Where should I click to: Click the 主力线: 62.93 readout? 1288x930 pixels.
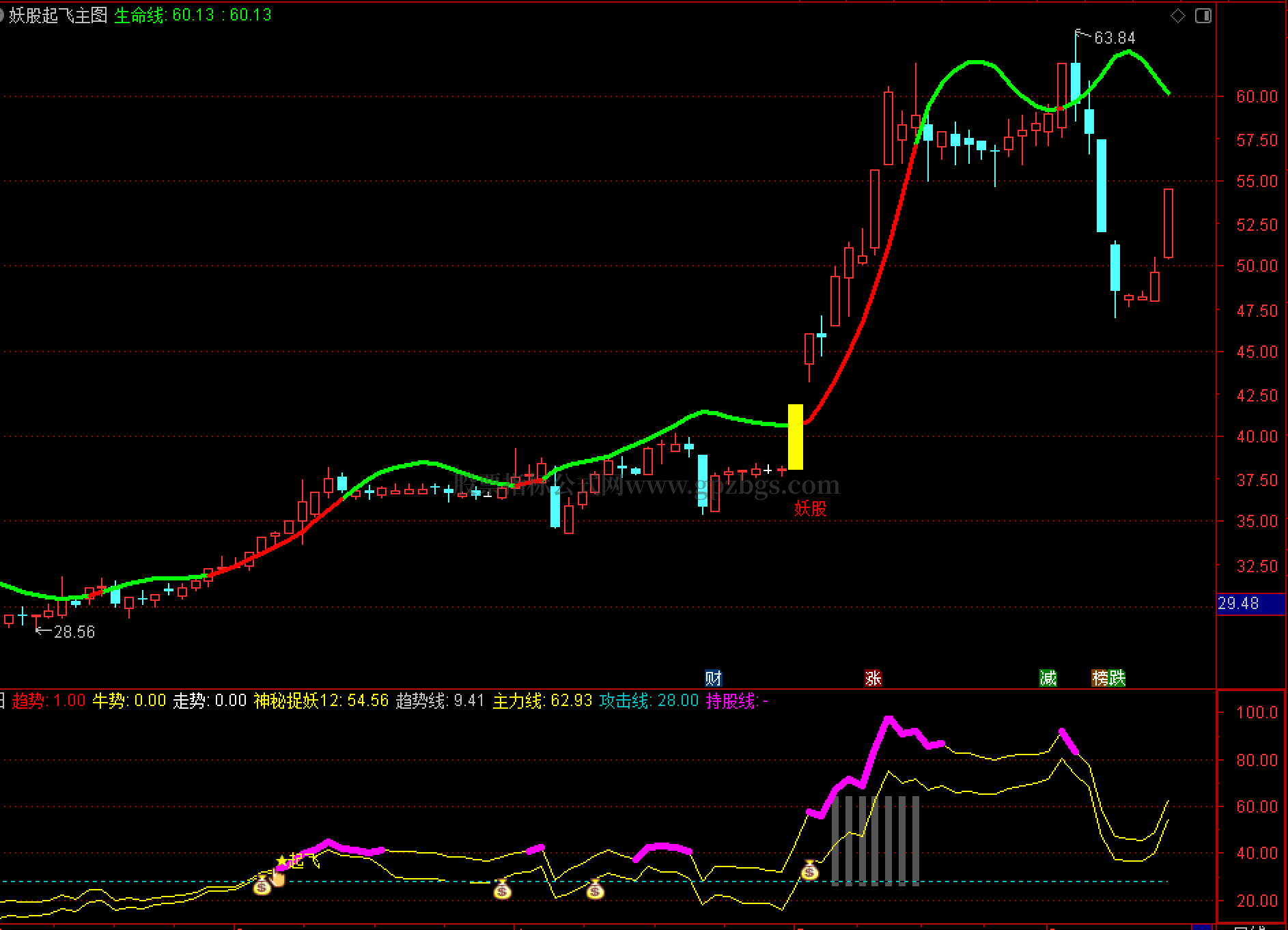click(542, 701)
